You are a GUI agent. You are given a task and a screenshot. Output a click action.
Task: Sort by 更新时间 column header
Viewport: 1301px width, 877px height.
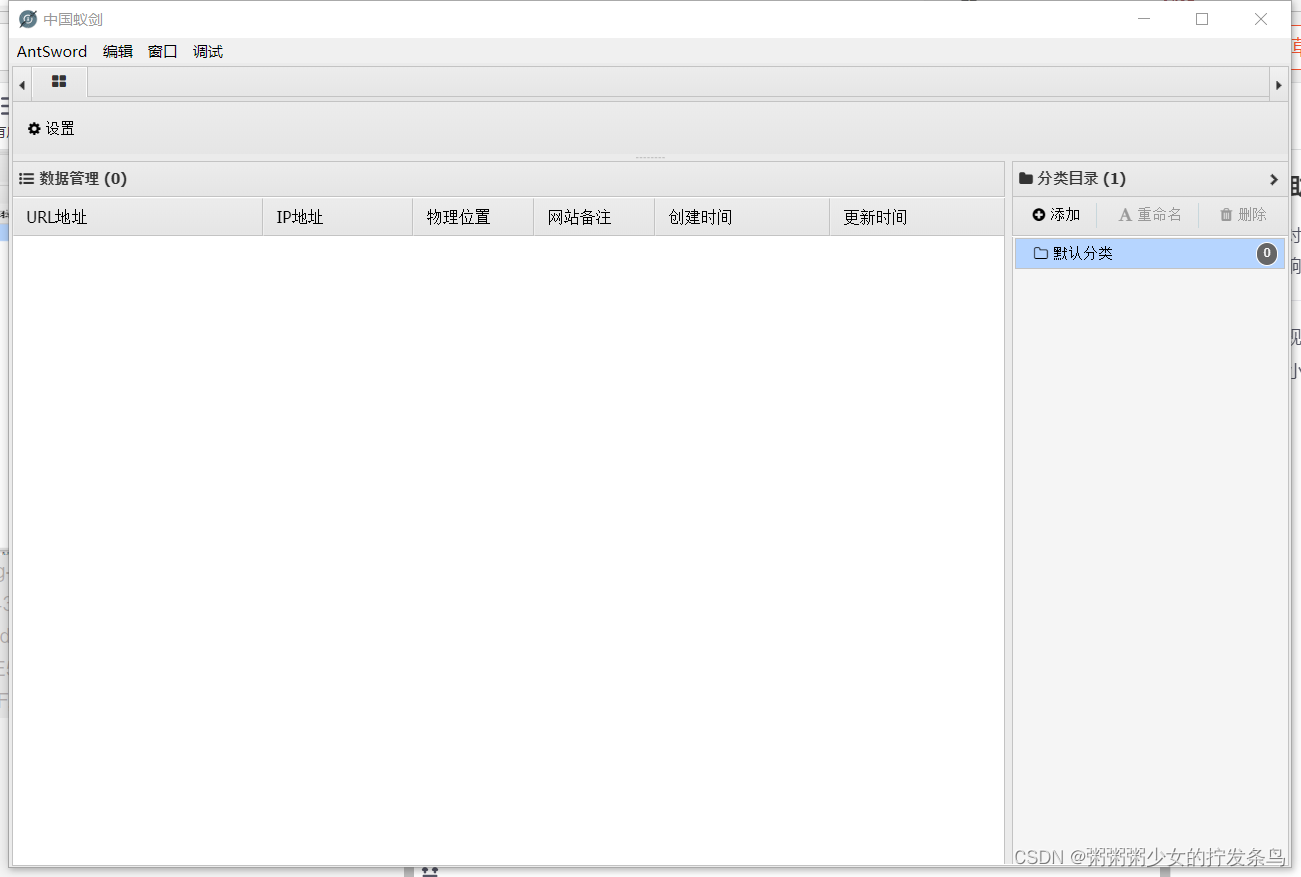point(917,217)
